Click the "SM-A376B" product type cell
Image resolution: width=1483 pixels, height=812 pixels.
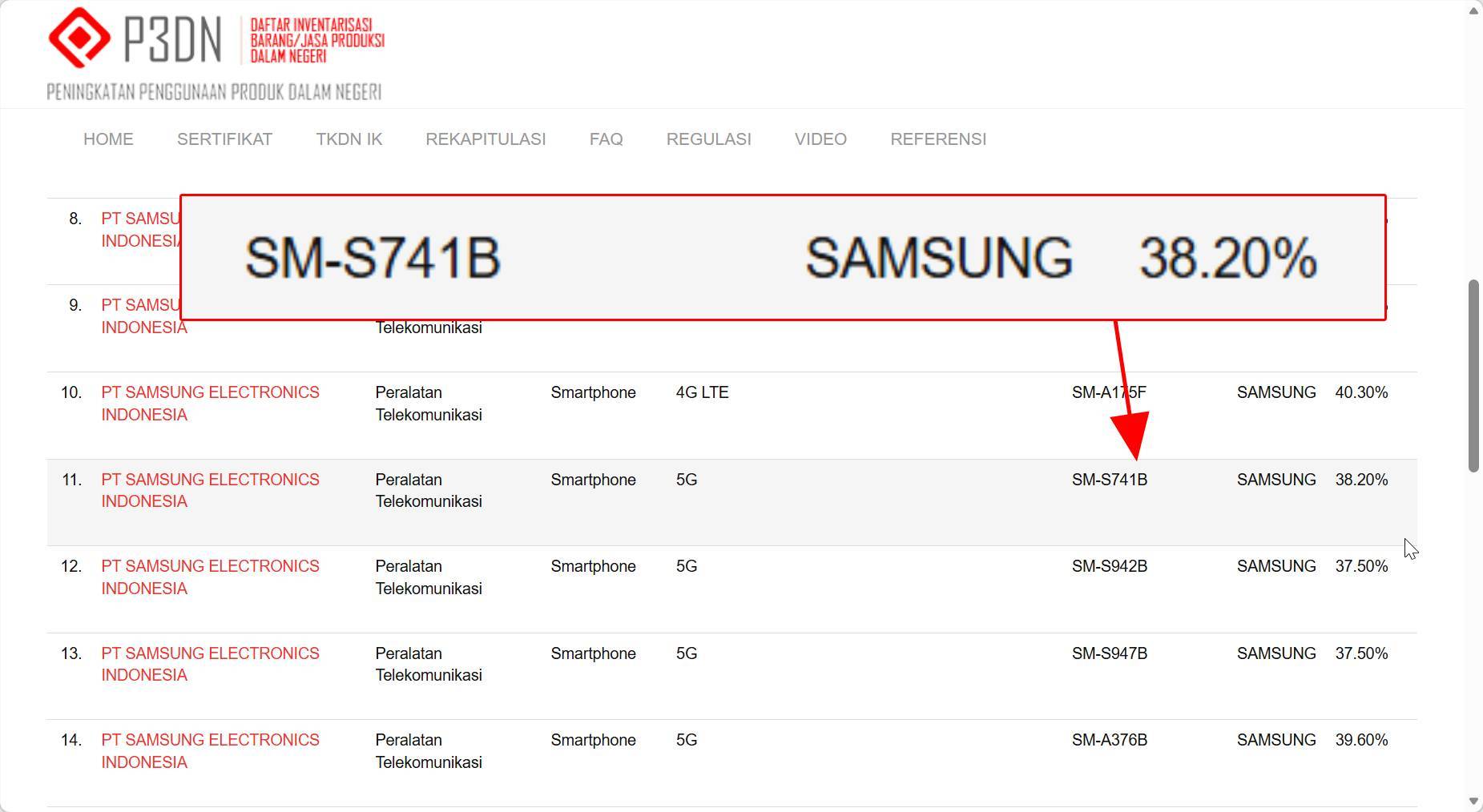[1110, 740]
